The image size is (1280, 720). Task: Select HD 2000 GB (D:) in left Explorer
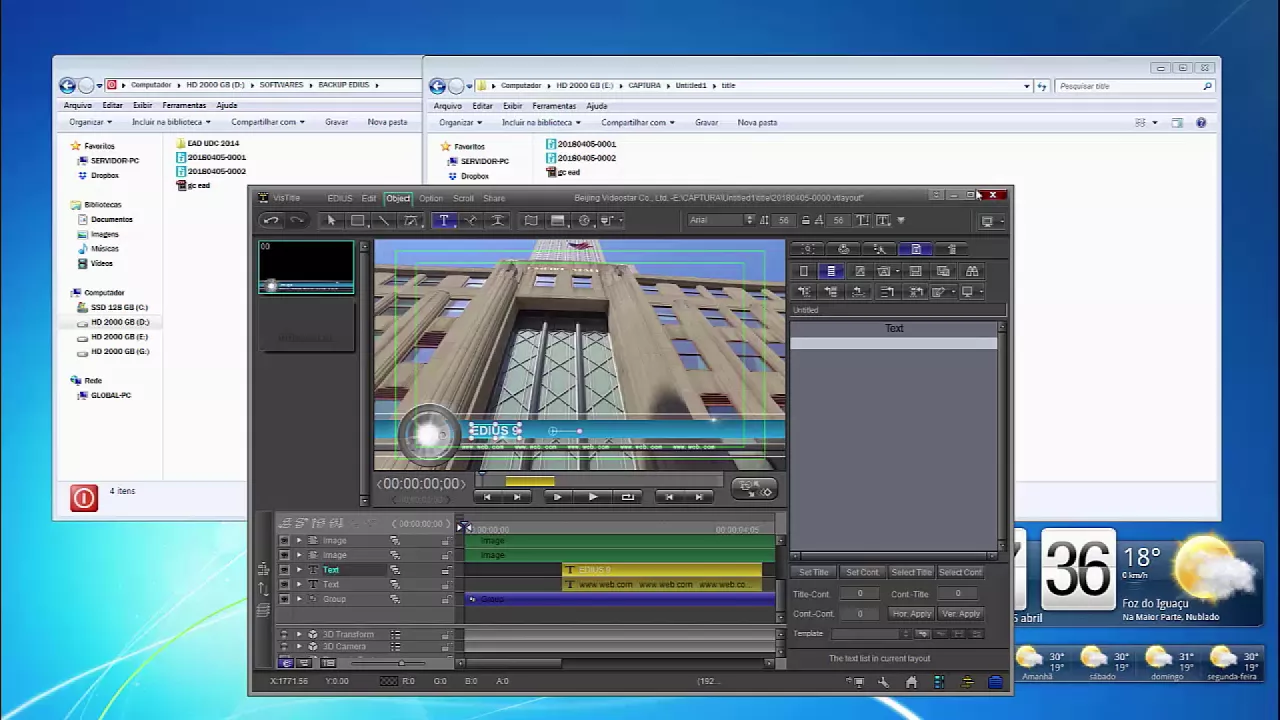(x=119, y=322)
